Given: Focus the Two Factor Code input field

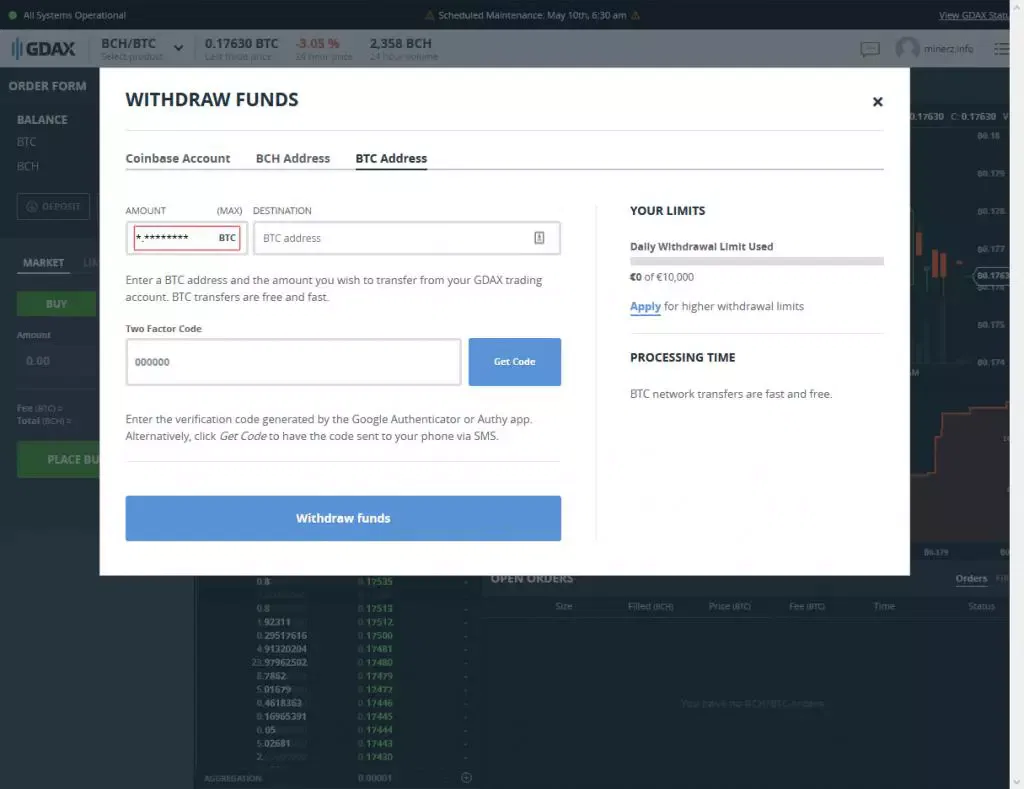Looking at the screenshot, I should coord(293,362).
